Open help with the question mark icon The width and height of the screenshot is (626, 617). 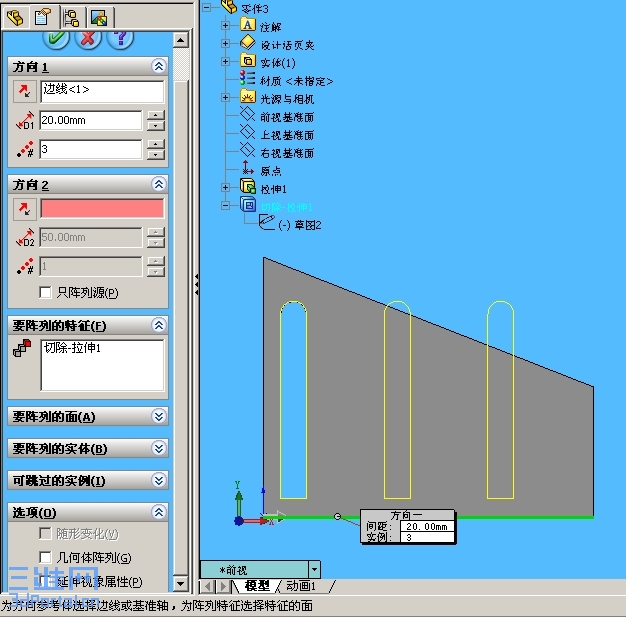coord(120,38)
